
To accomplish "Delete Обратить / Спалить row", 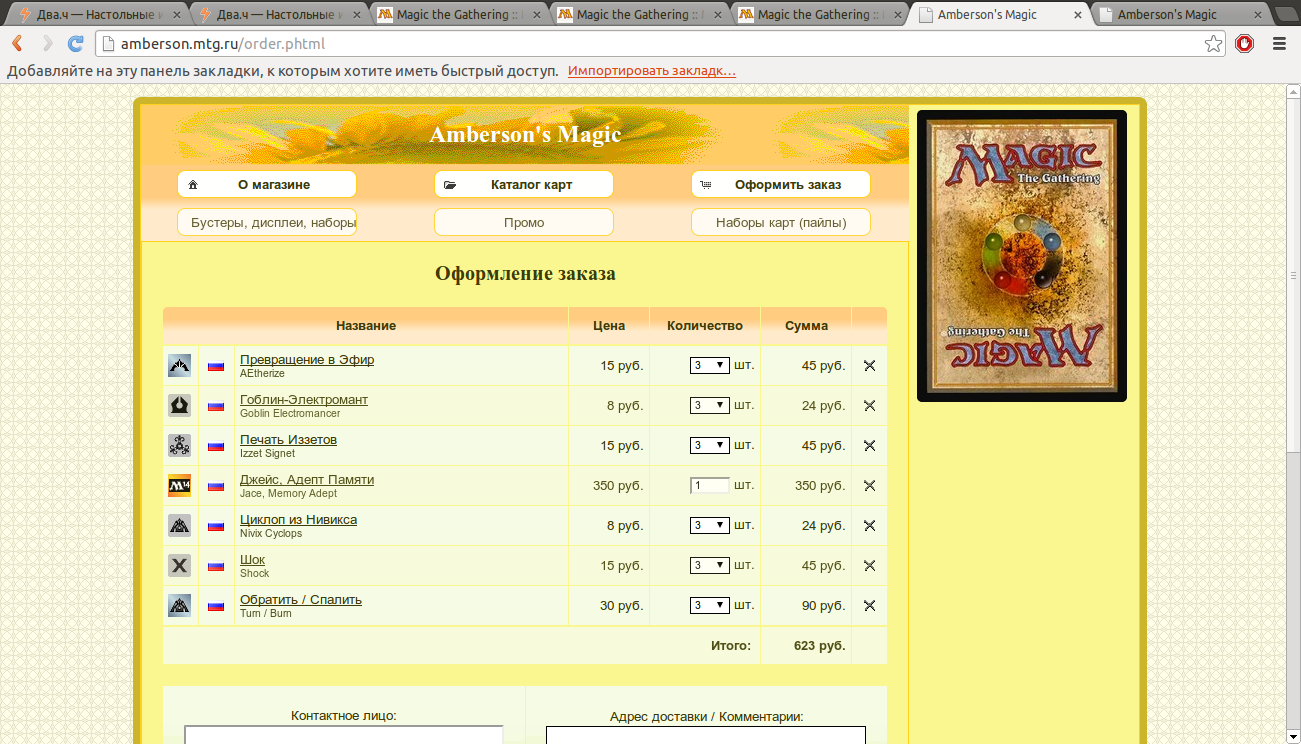I will coord(869,606).
